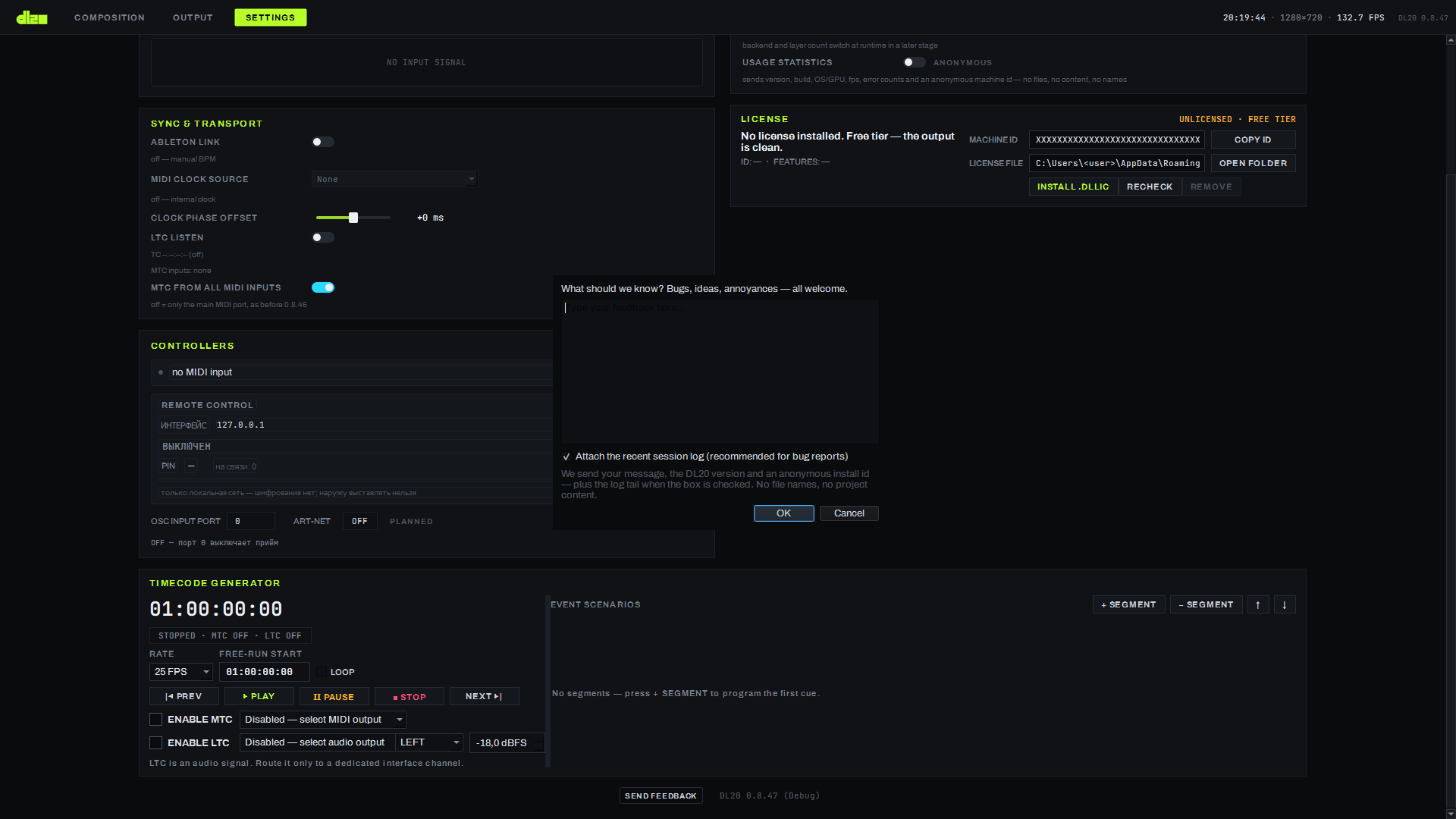This screenshot has height=819, width=1456.
Task: Switch to the Composition tab
Action: 109,17
